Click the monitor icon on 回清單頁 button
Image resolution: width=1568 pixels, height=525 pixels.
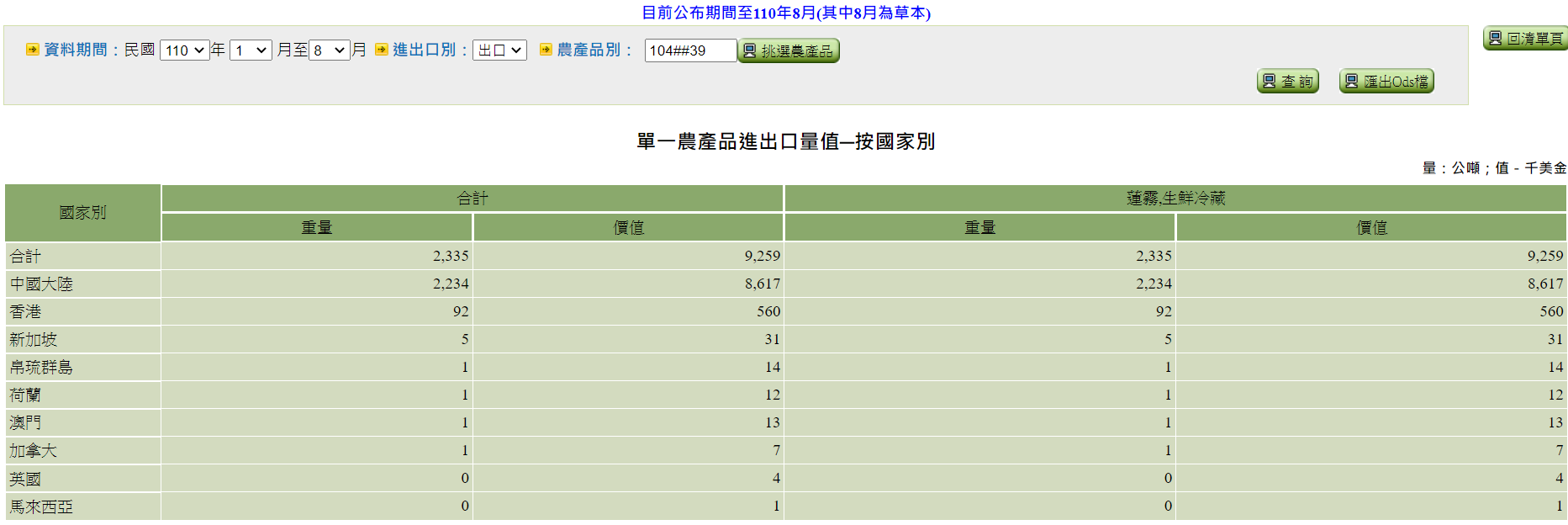point(1495,39)
